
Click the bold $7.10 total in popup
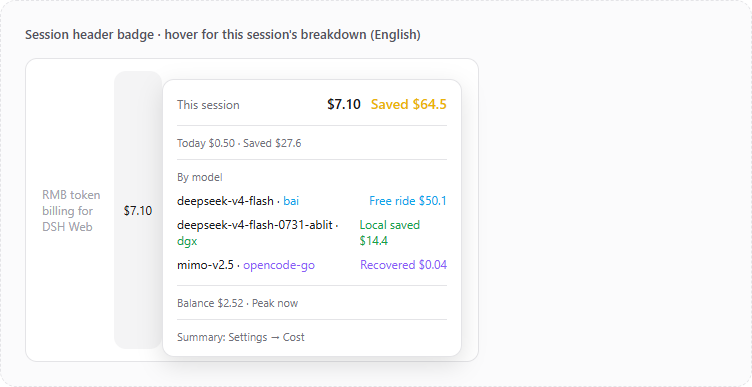[344, 105]
